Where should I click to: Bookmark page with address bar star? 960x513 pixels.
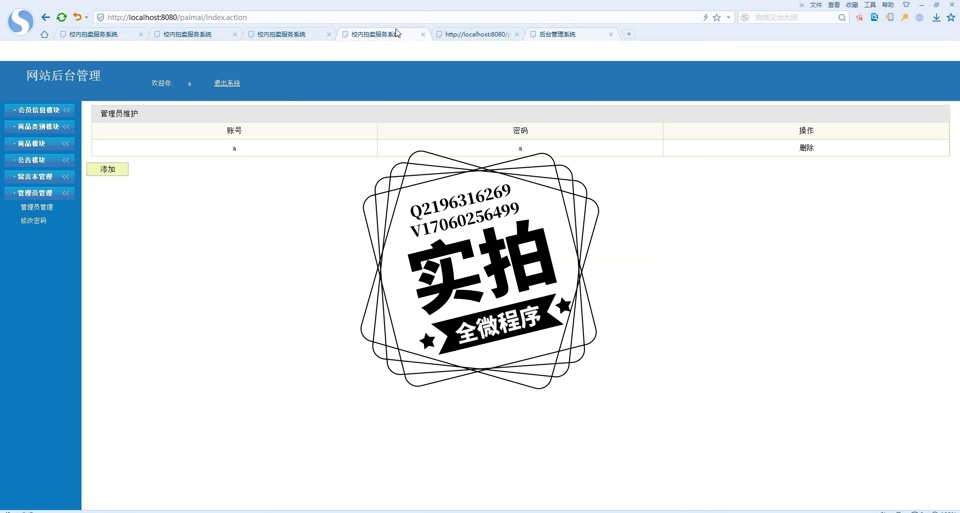716,17
